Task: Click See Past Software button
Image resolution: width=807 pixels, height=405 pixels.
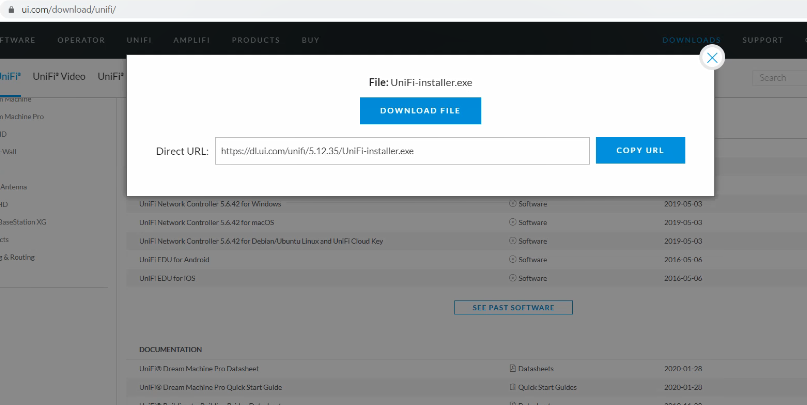Action: click(x=513, y=307)
